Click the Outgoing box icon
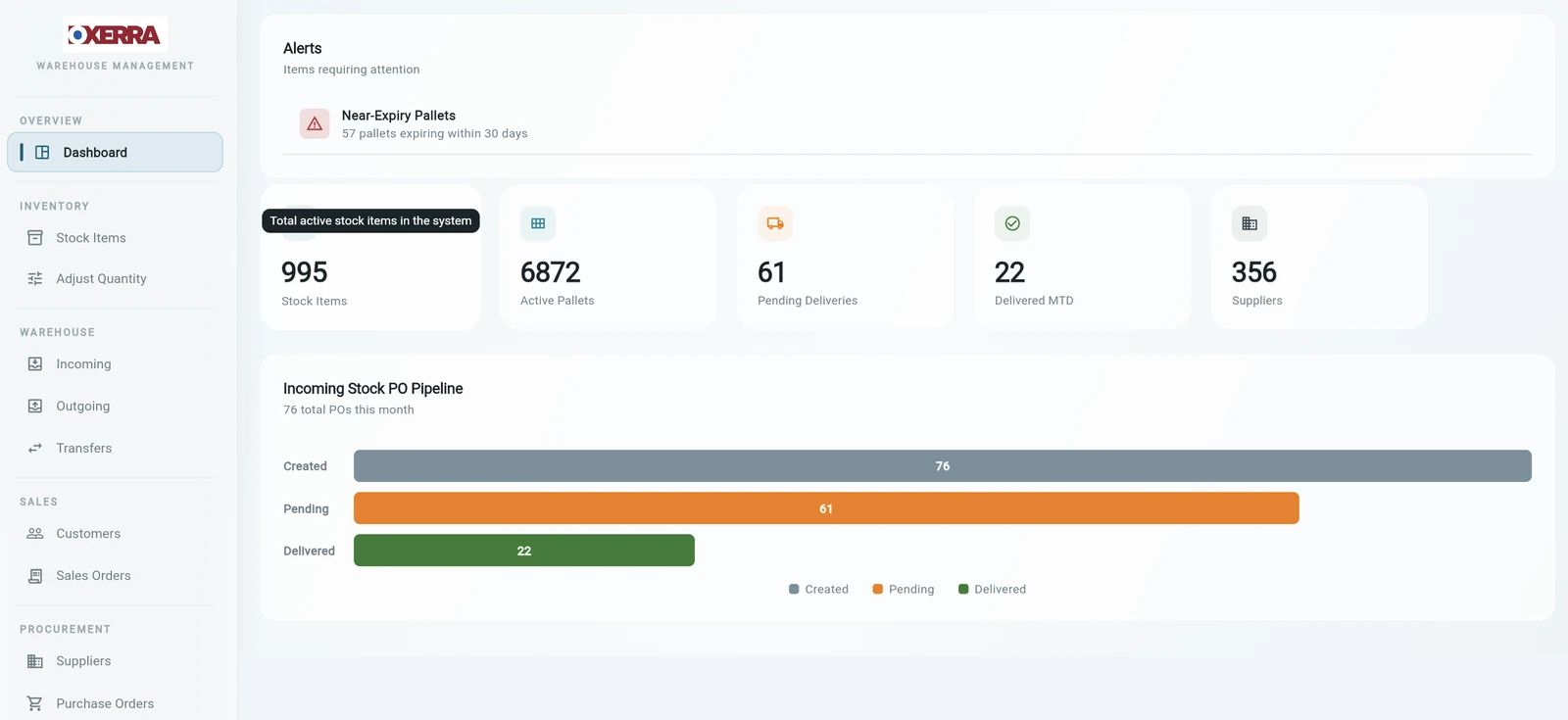This screenshot has width=1568, height=720. [35, 406]
